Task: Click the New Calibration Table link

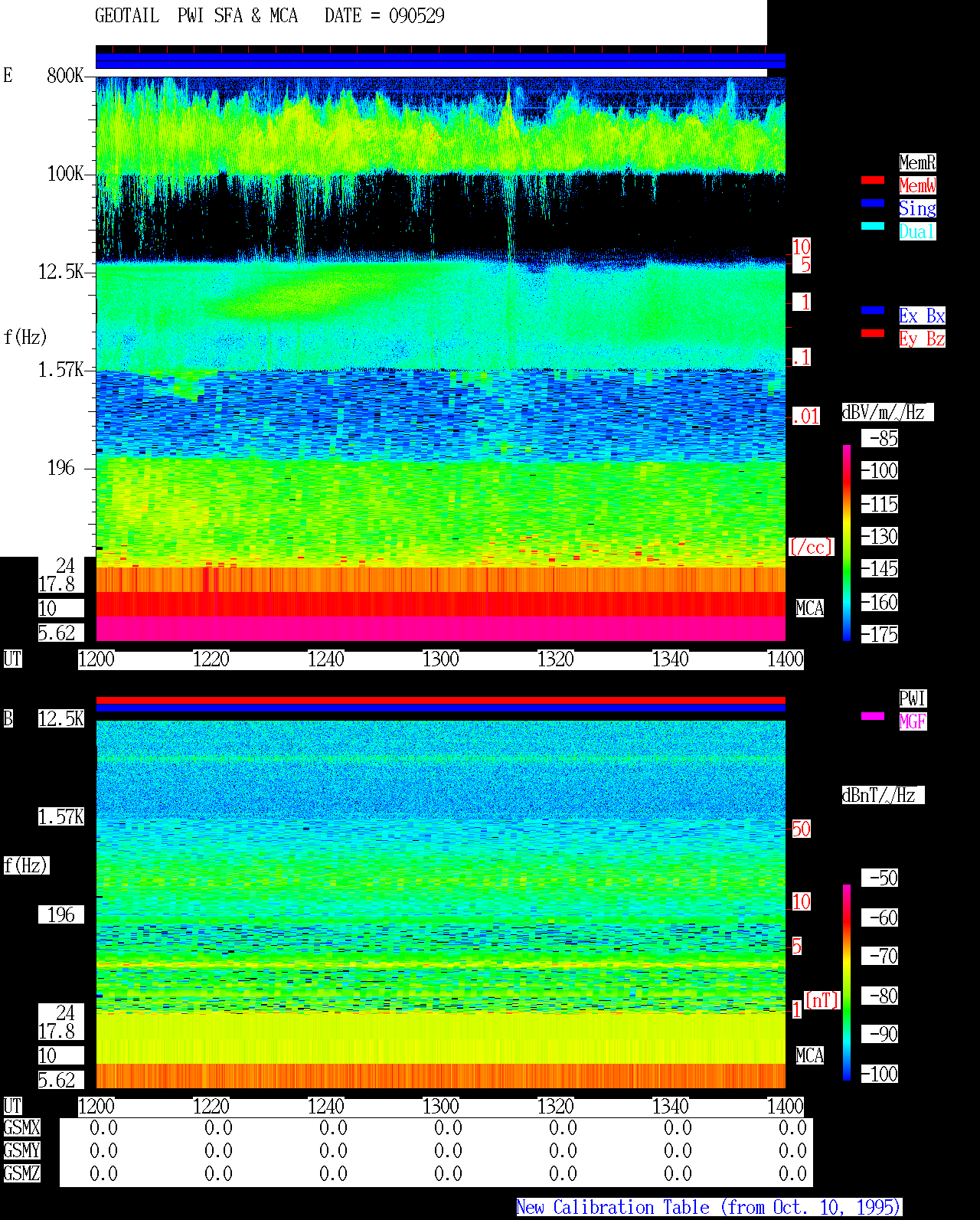Action: [709, 1208]
